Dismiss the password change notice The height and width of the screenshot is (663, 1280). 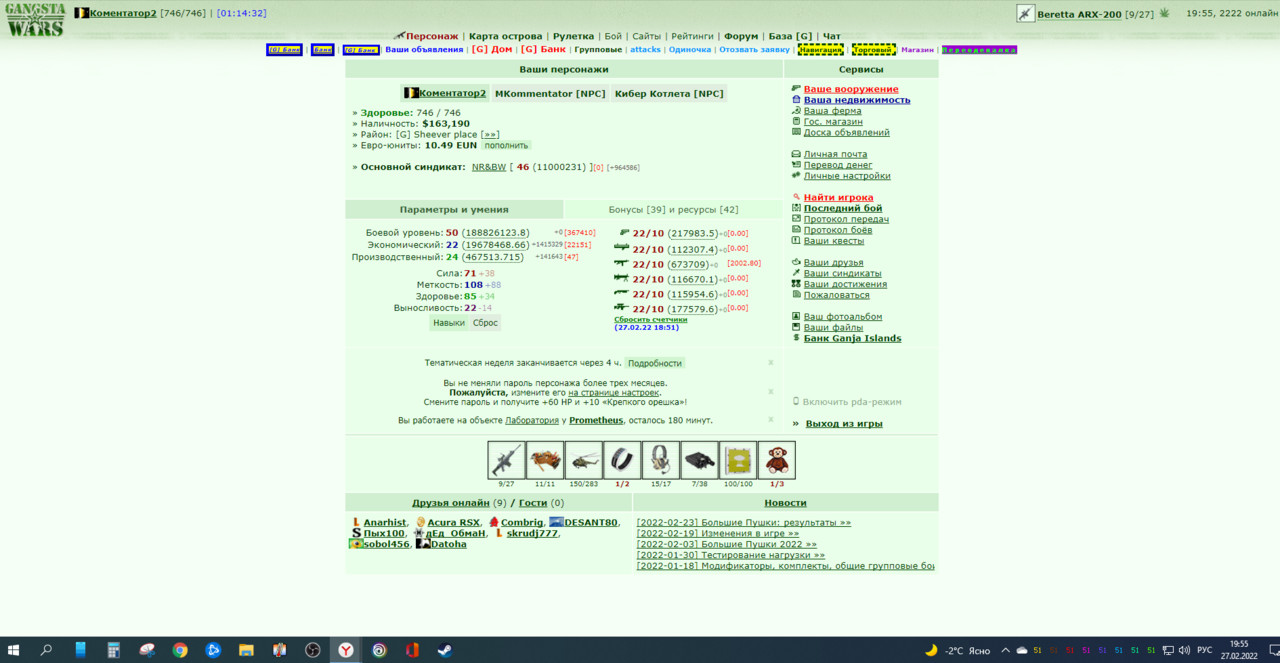[771, 392]
